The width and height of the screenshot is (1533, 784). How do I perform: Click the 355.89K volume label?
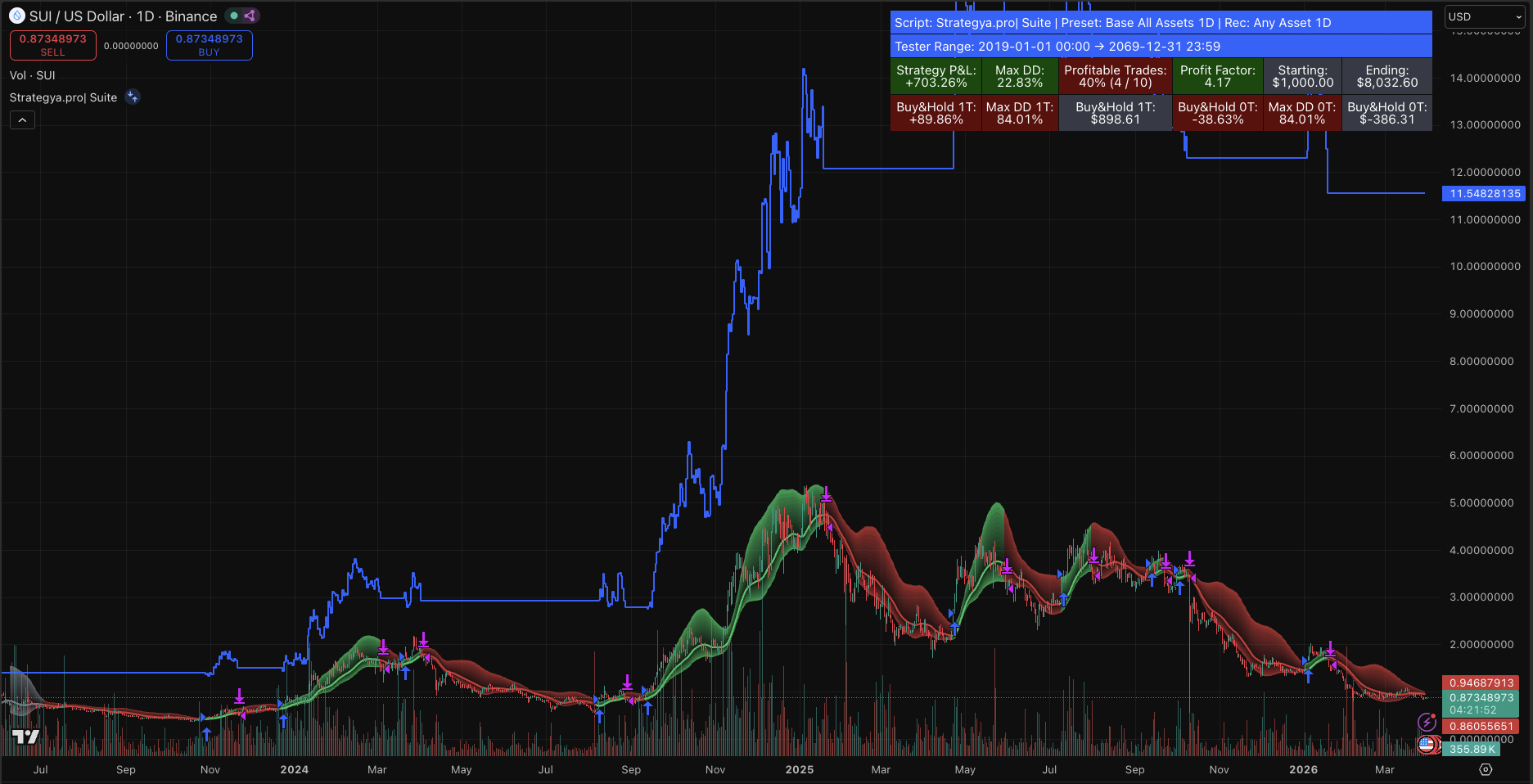click(1472, 749)
